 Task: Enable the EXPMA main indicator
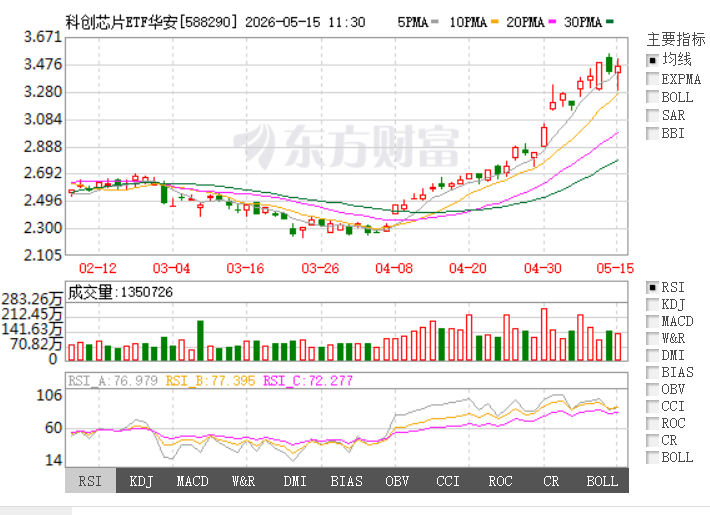652,79
